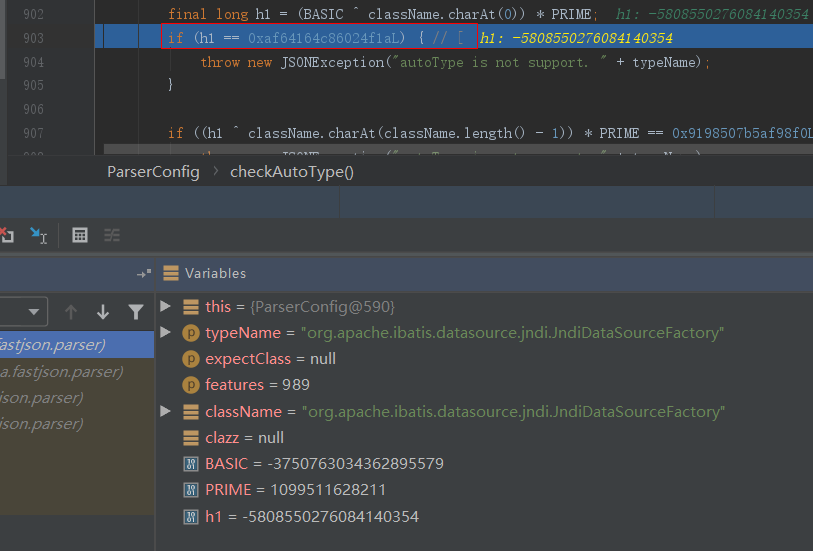Viewport: 813px width, 551px height.
Task: Click the restore layout pin icon
Action: 143,273
